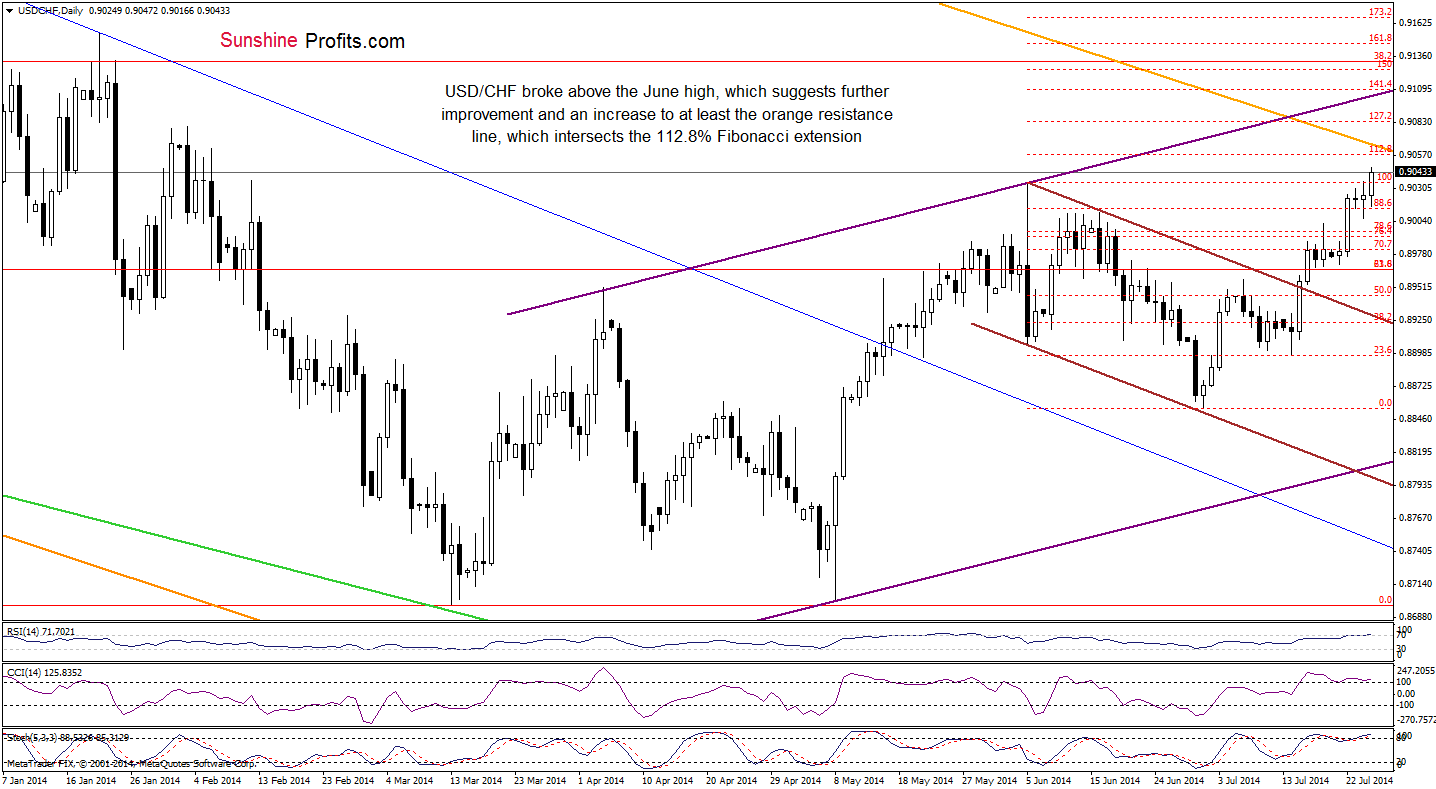Click the 0.90040 price axis label
Image resolution: width=1436 pixels, height=789 pixels.
point(1416,220)
